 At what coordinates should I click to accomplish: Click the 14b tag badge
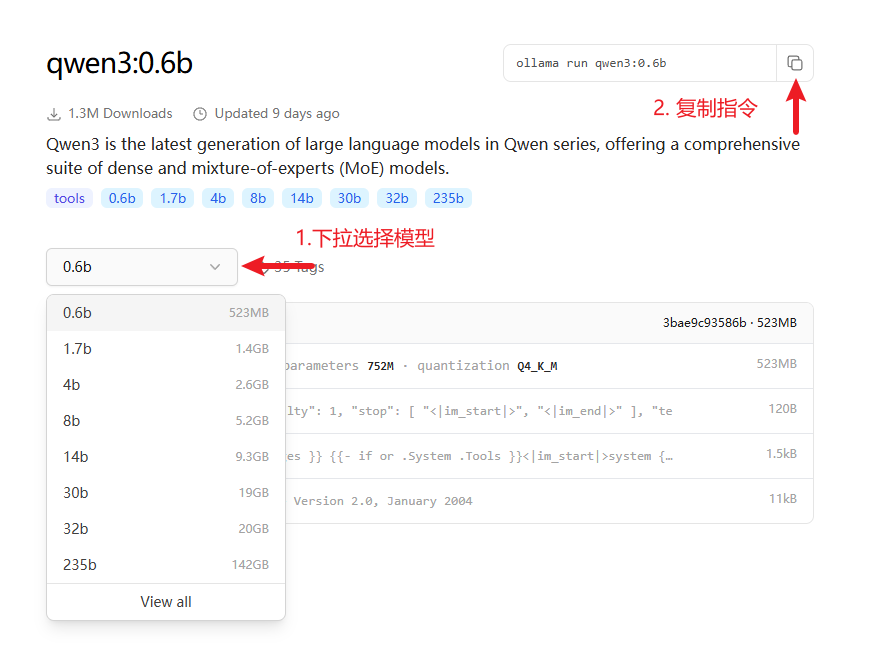(302, 198)
